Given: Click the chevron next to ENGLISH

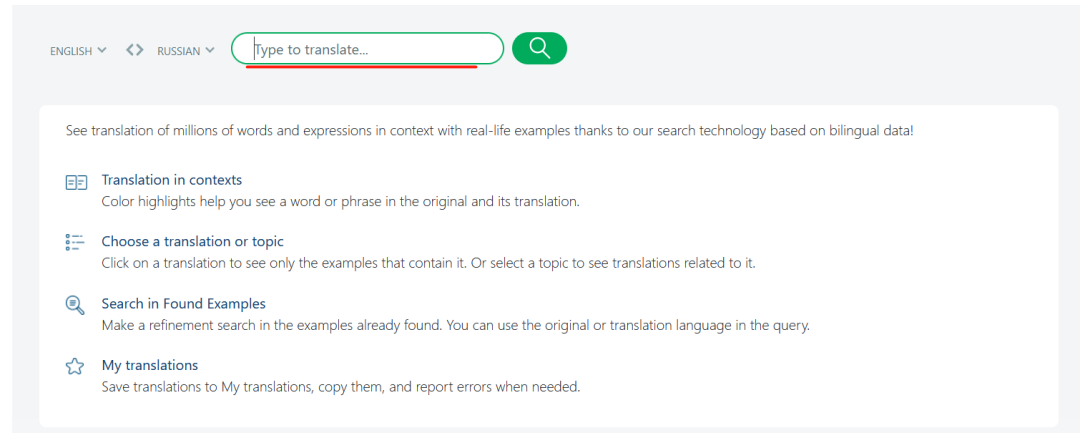Looking at the screenshot, I should point(102,50).
